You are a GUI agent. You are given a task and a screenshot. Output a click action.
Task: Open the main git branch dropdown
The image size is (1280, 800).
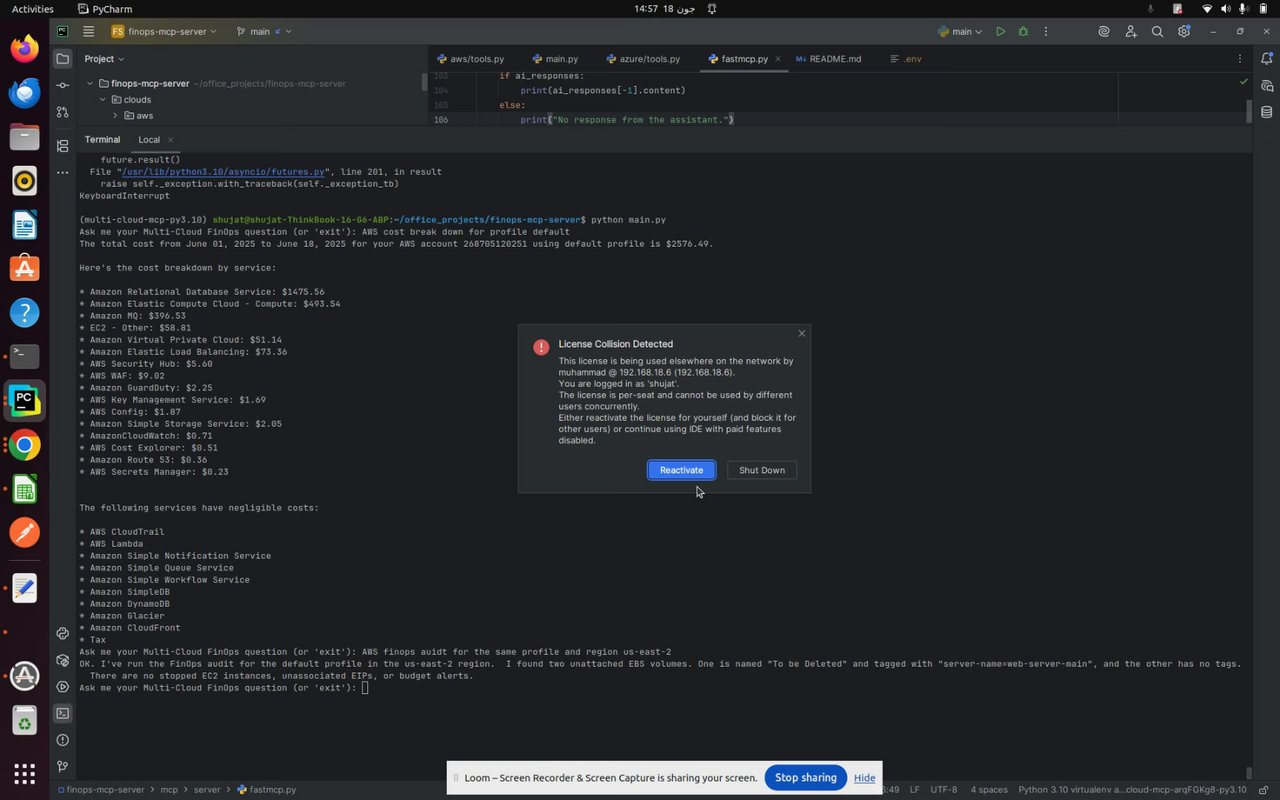[x=264, y=32]
